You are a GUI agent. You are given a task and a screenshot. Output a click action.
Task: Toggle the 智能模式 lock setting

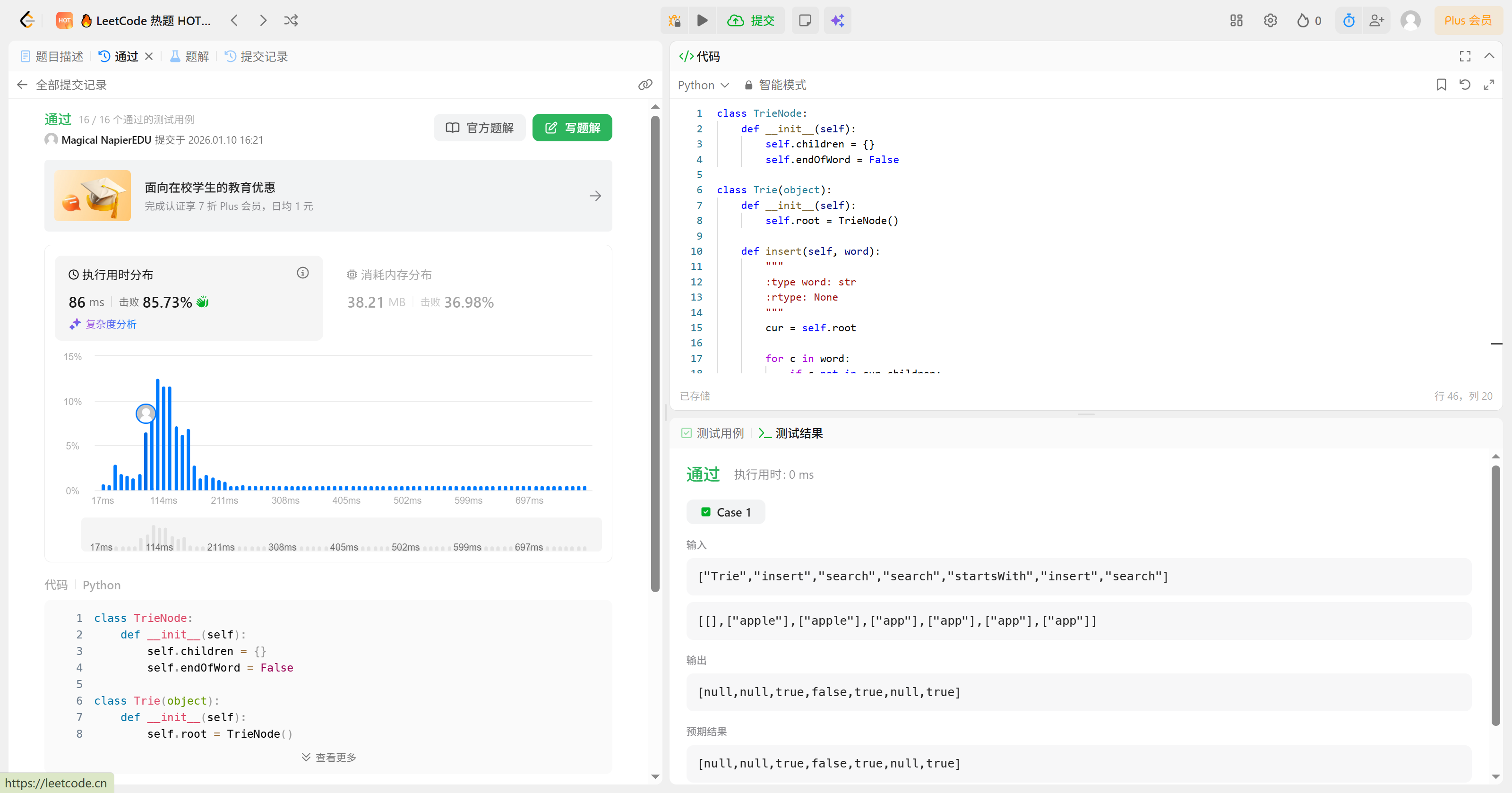click(775, 85)
